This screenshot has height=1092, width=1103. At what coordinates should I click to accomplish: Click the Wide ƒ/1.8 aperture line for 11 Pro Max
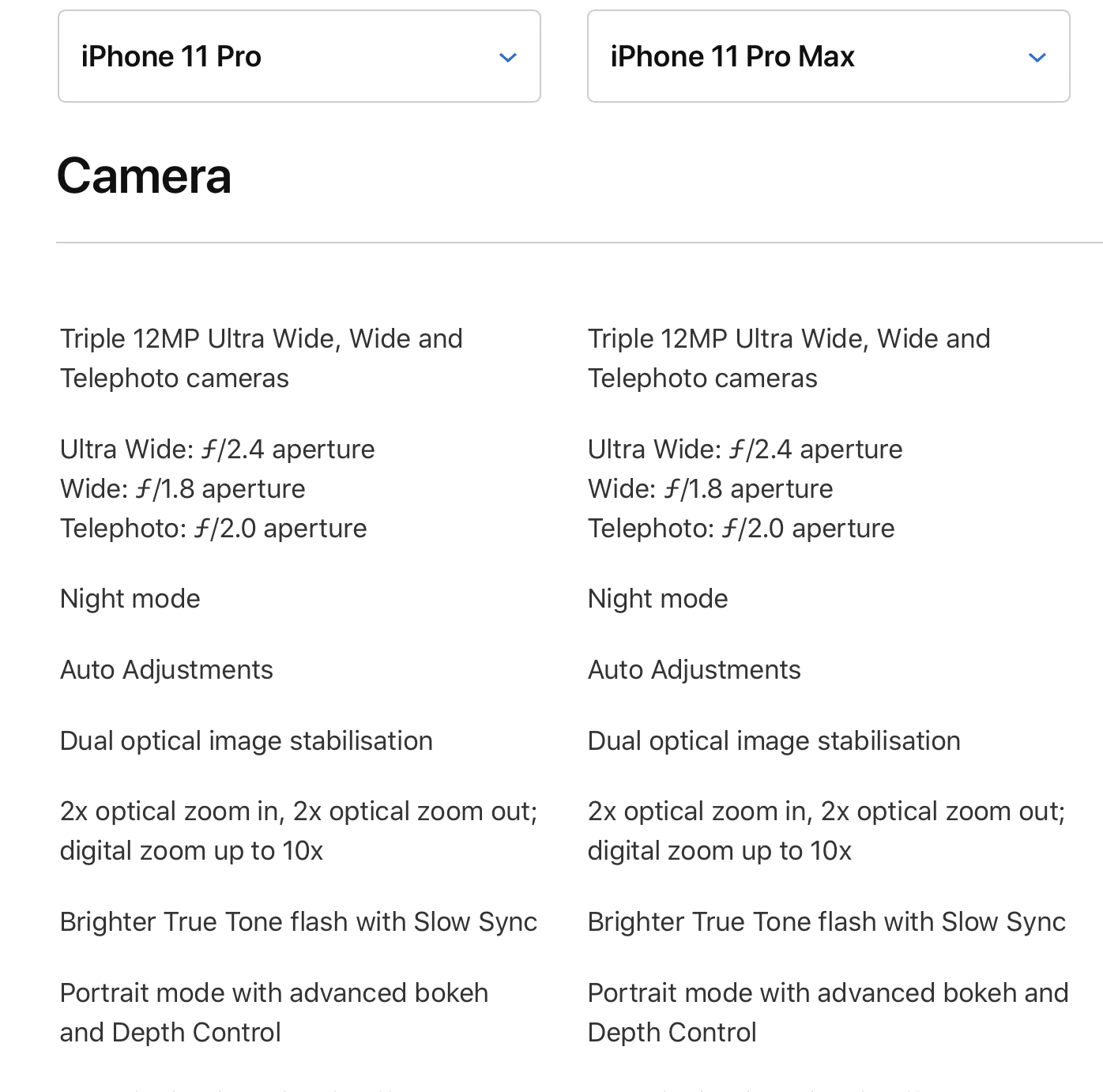click(710, 489)
